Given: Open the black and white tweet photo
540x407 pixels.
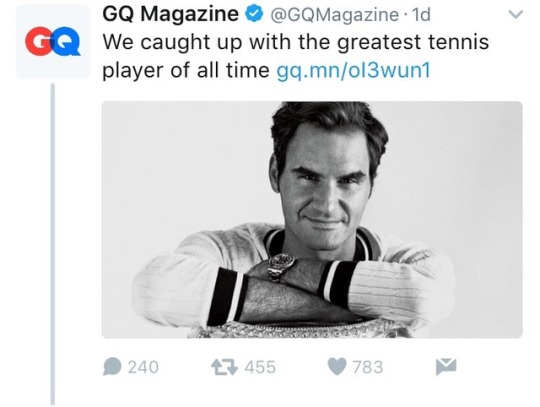Looking at the screenshot, I should click(x=312, y=220).
